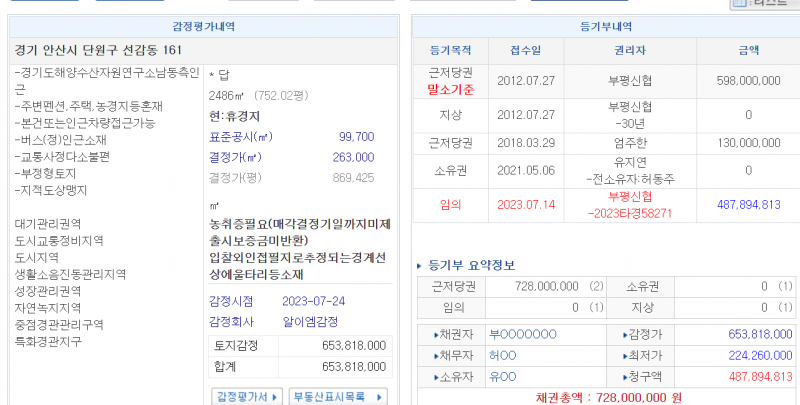
Task: Click the red 임의 row dated 2023.07.14
Action: coord(450,205)
